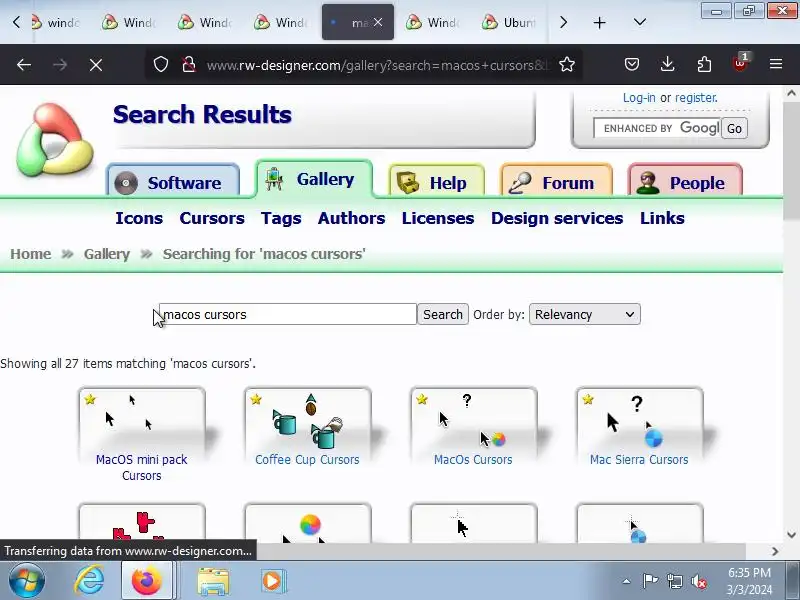List all tabs with the dropdown chevron

640,22
